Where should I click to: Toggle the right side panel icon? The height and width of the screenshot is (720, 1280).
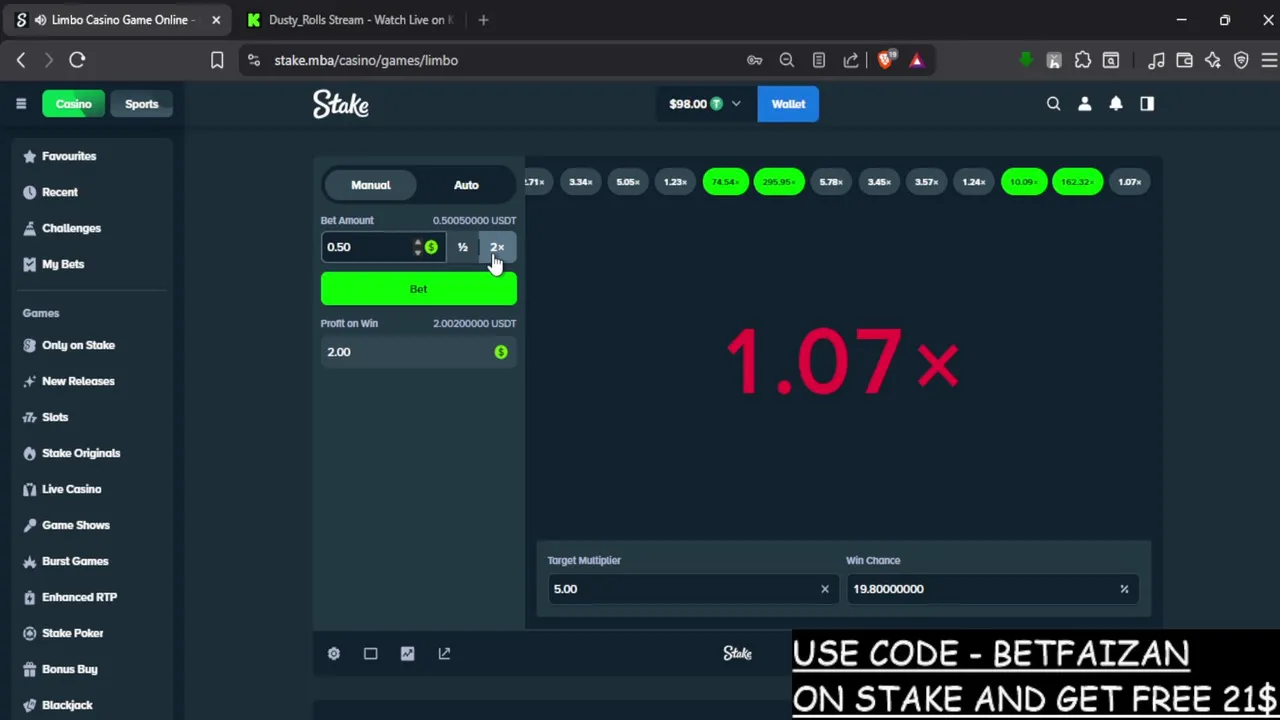pyautogui.click(x=1147, y=104)
